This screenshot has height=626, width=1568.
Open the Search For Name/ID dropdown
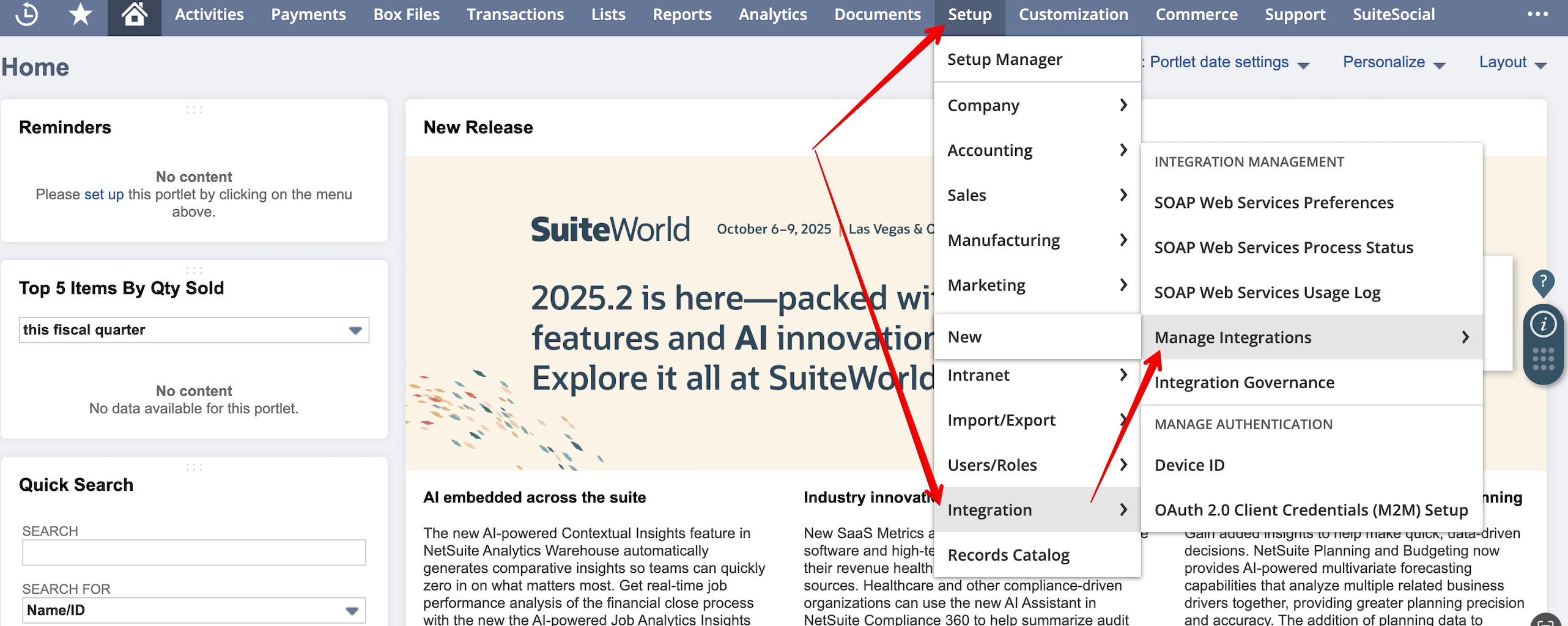pos(194,610)
